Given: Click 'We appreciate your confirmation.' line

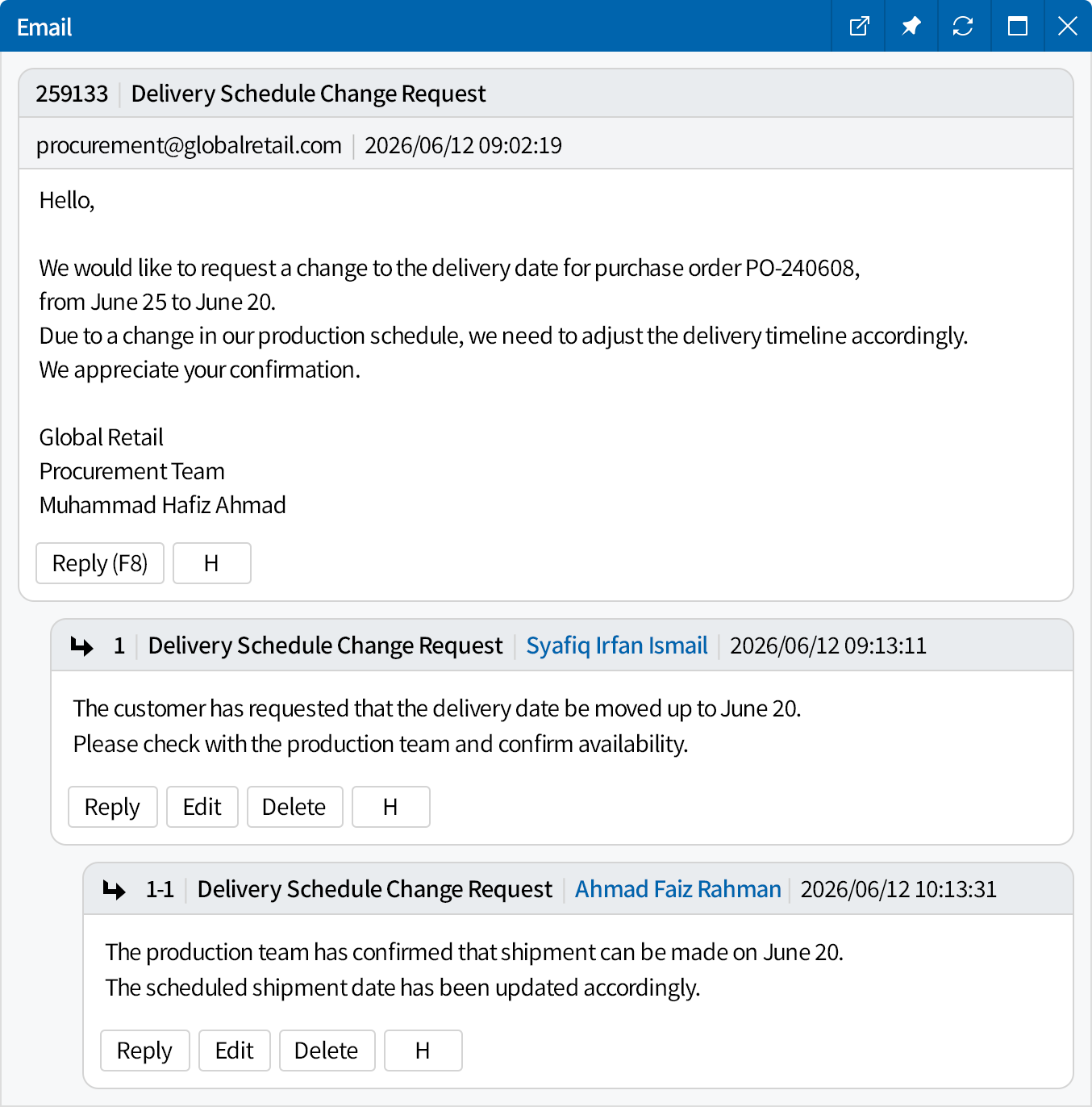Looking at the screenshot, I should [200, 370].
